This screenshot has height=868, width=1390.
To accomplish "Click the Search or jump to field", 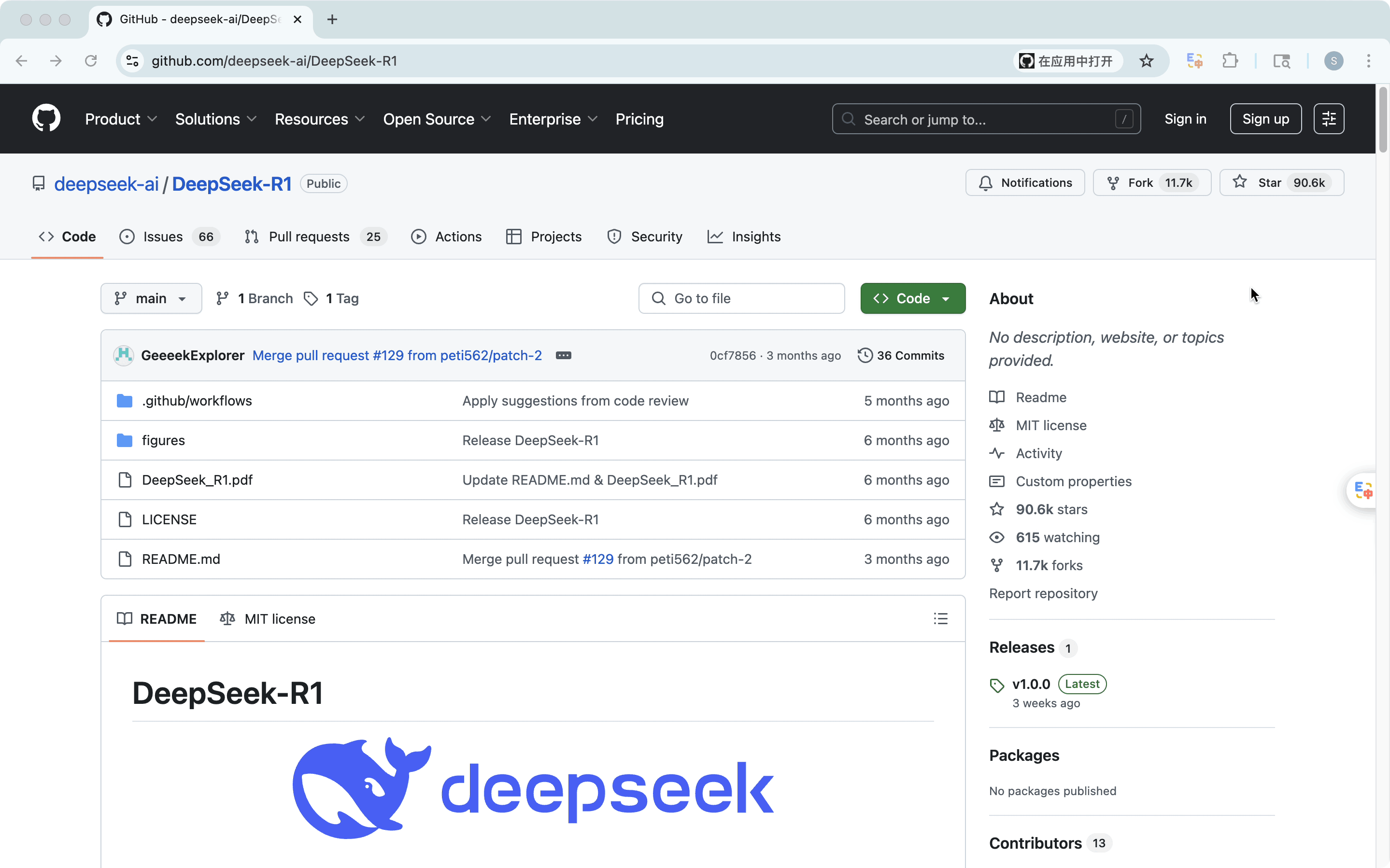I will pos(986,119).
